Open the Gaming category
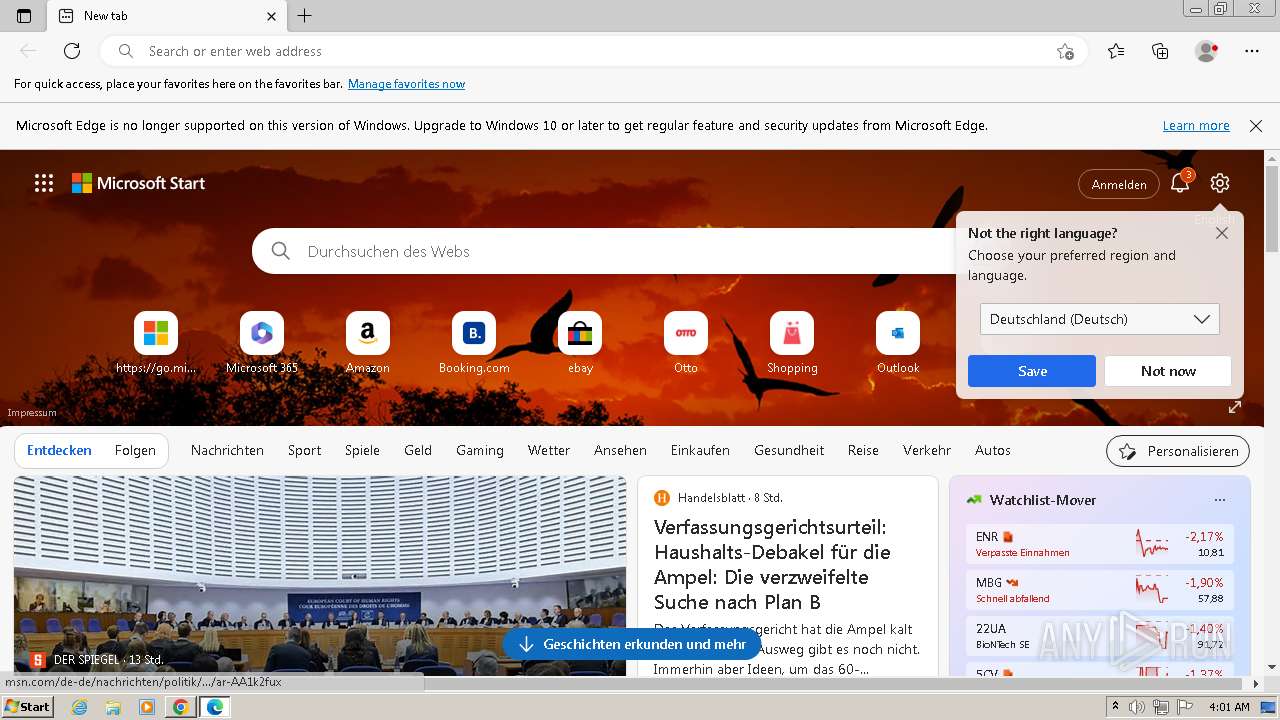The width and height of the screenshot is (1280, 720). coord(480,450)
